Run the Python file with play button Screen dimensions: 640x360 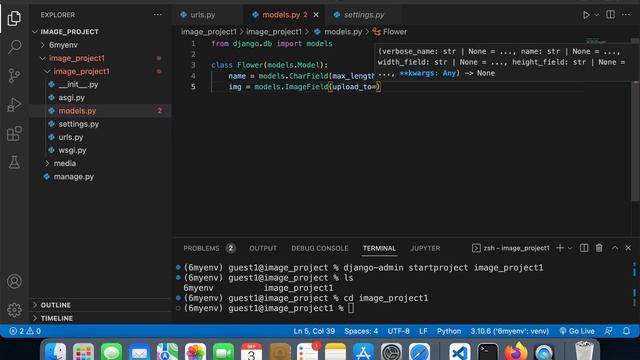coord(586,15)
